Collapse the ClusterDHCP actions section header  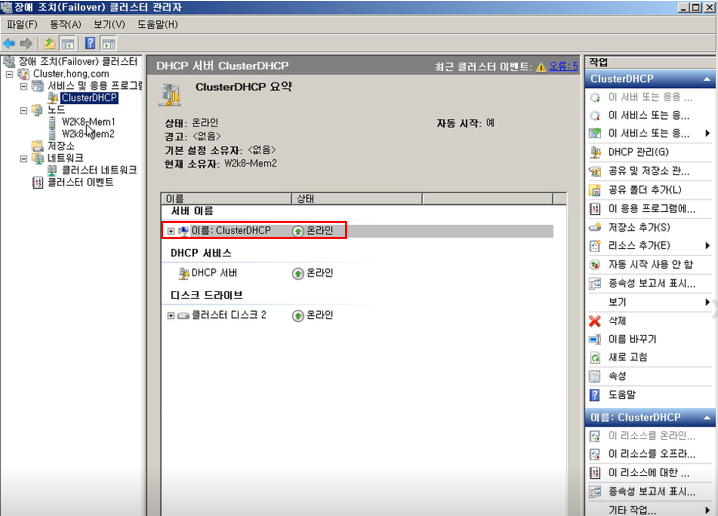[x=707, y=79]
